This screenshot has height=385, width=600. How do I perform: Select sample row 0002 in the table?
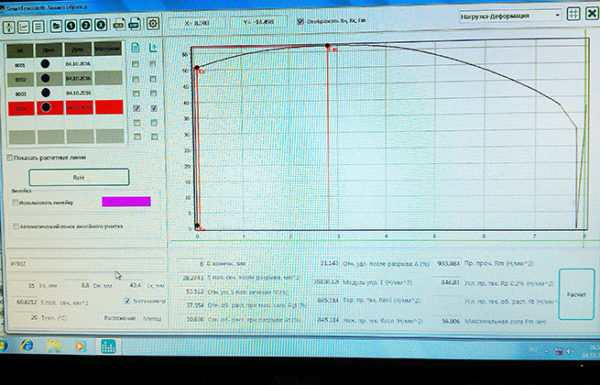tap(65, 79)
